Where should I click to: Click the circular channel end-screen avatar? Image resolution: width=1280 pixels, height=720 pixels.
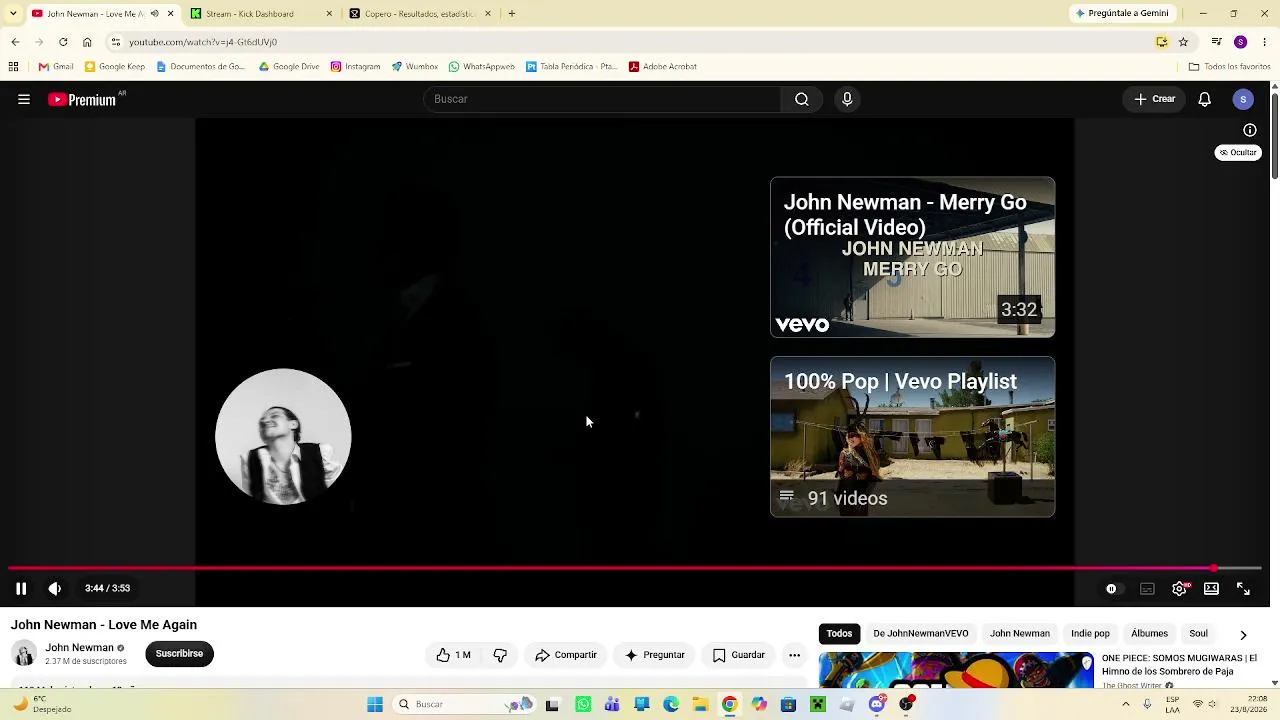click(283, 437)
